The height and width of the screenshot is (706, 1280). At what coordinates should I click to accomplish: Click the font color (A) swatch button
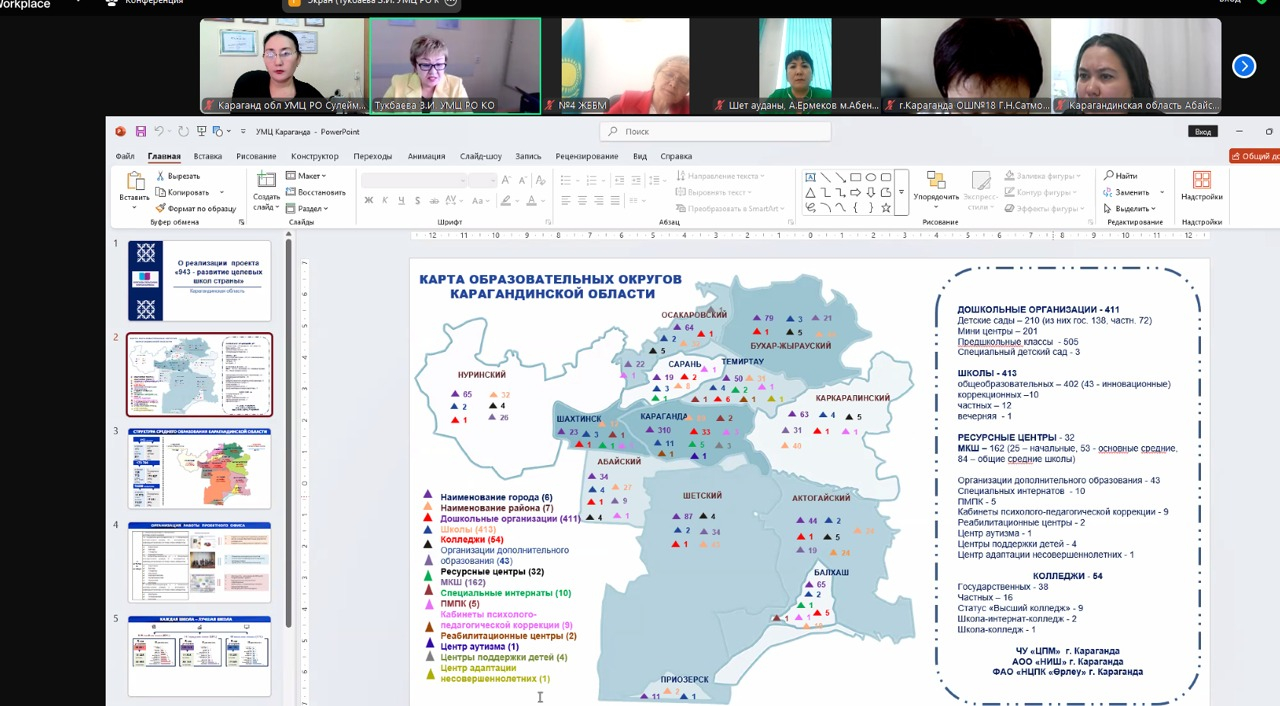point(532,200)
